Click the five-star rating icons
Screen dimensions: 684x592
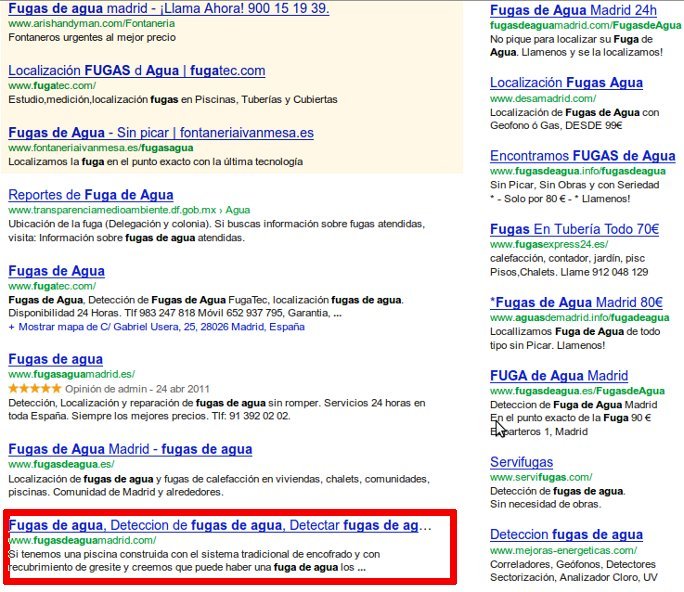click(35, 388)
